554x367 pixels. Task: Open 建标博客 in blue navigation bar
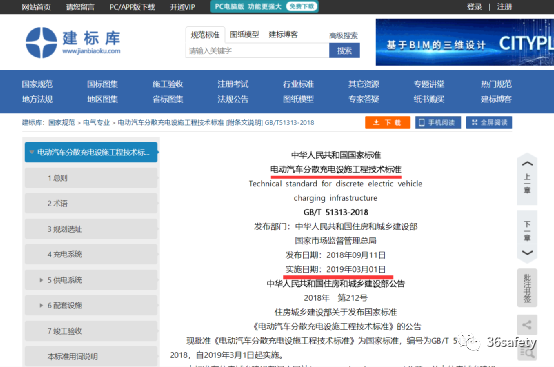coord(496,99)
